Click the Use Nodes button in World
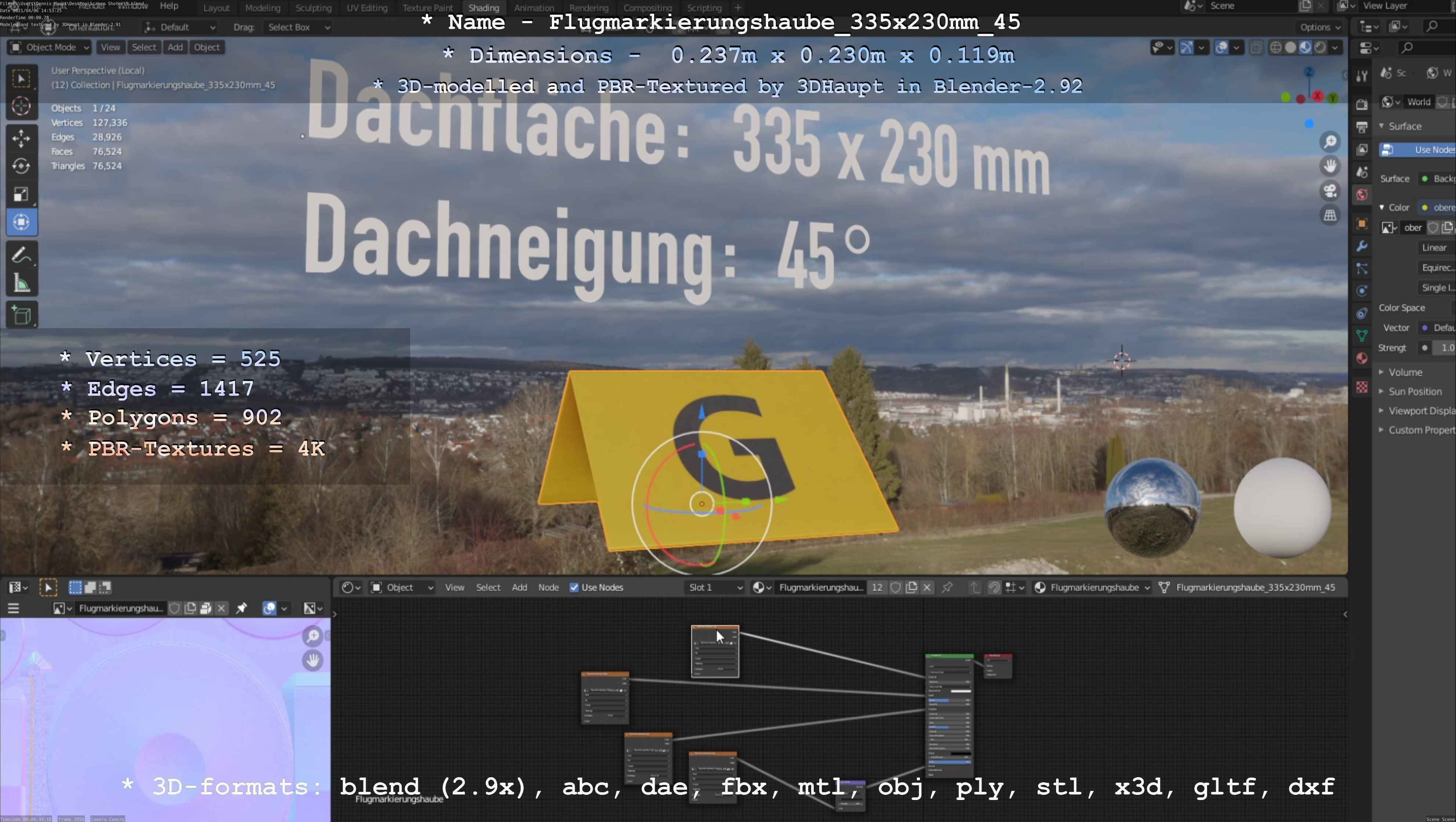1456x822 pixels. click(1417, 150)
